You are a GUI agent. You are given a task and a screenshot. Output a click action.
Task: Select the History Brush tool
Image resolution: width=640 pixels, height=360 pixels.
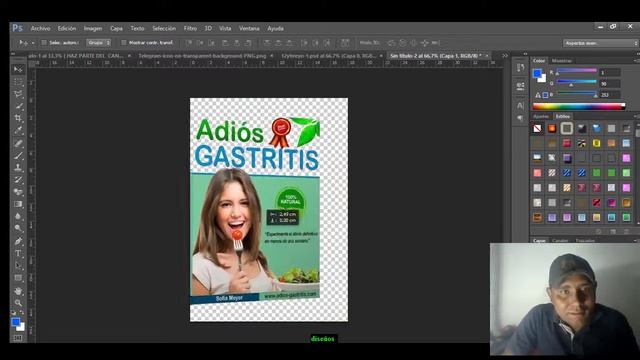18,180
